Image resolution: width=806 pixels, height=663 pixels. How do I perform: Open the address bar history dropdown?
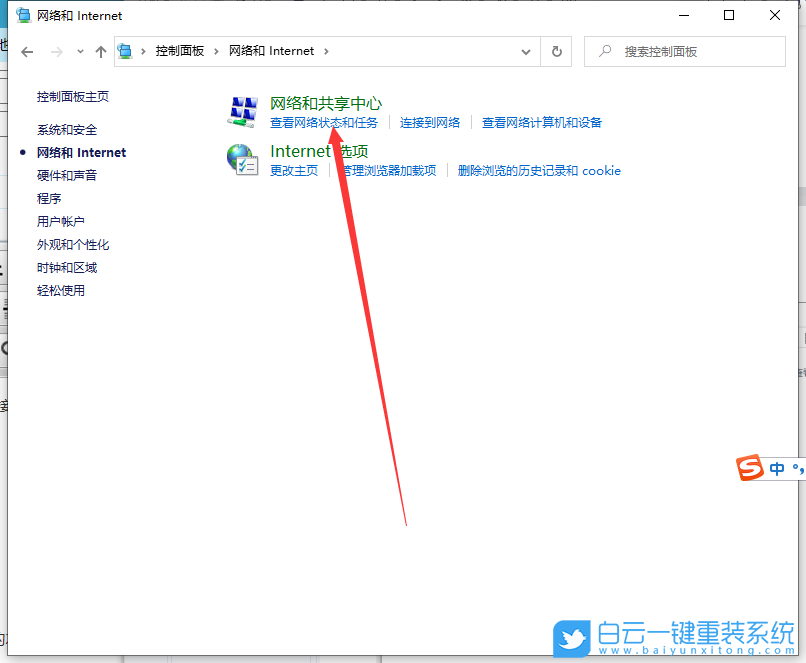[525, 51]
